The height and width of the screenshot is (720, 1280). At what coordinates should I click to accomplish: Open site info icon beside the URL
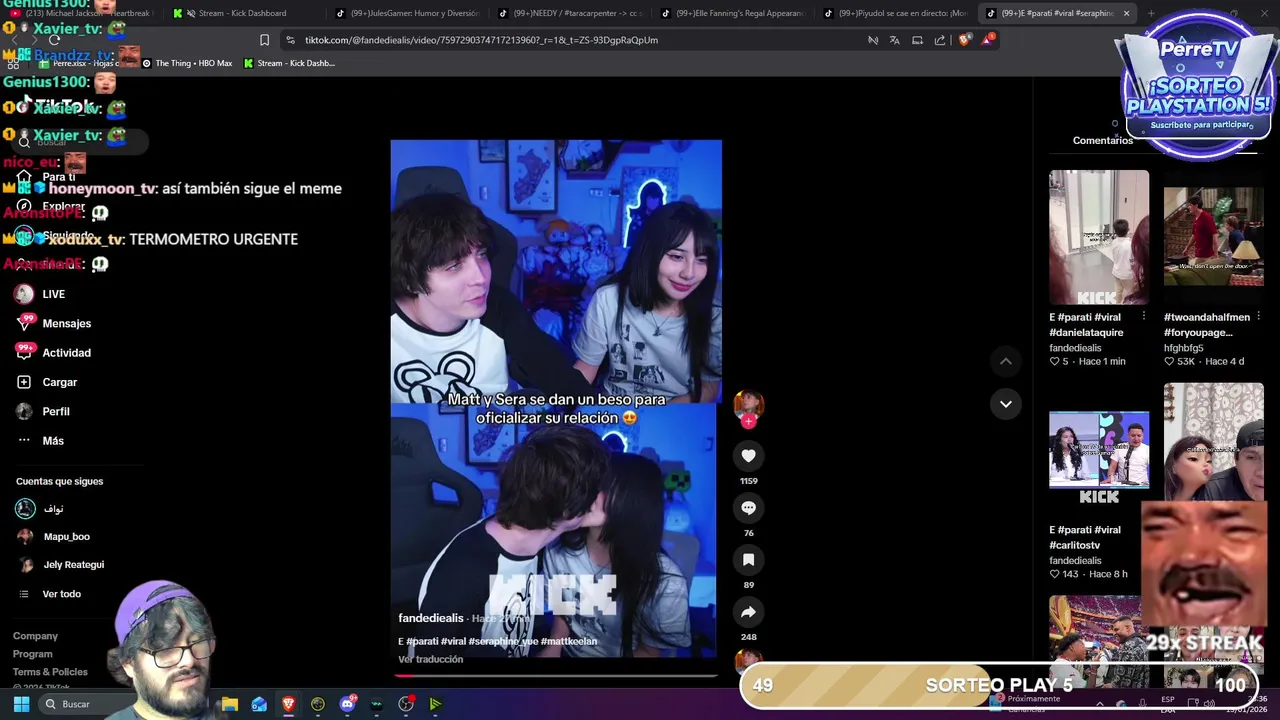click(290, 40)
